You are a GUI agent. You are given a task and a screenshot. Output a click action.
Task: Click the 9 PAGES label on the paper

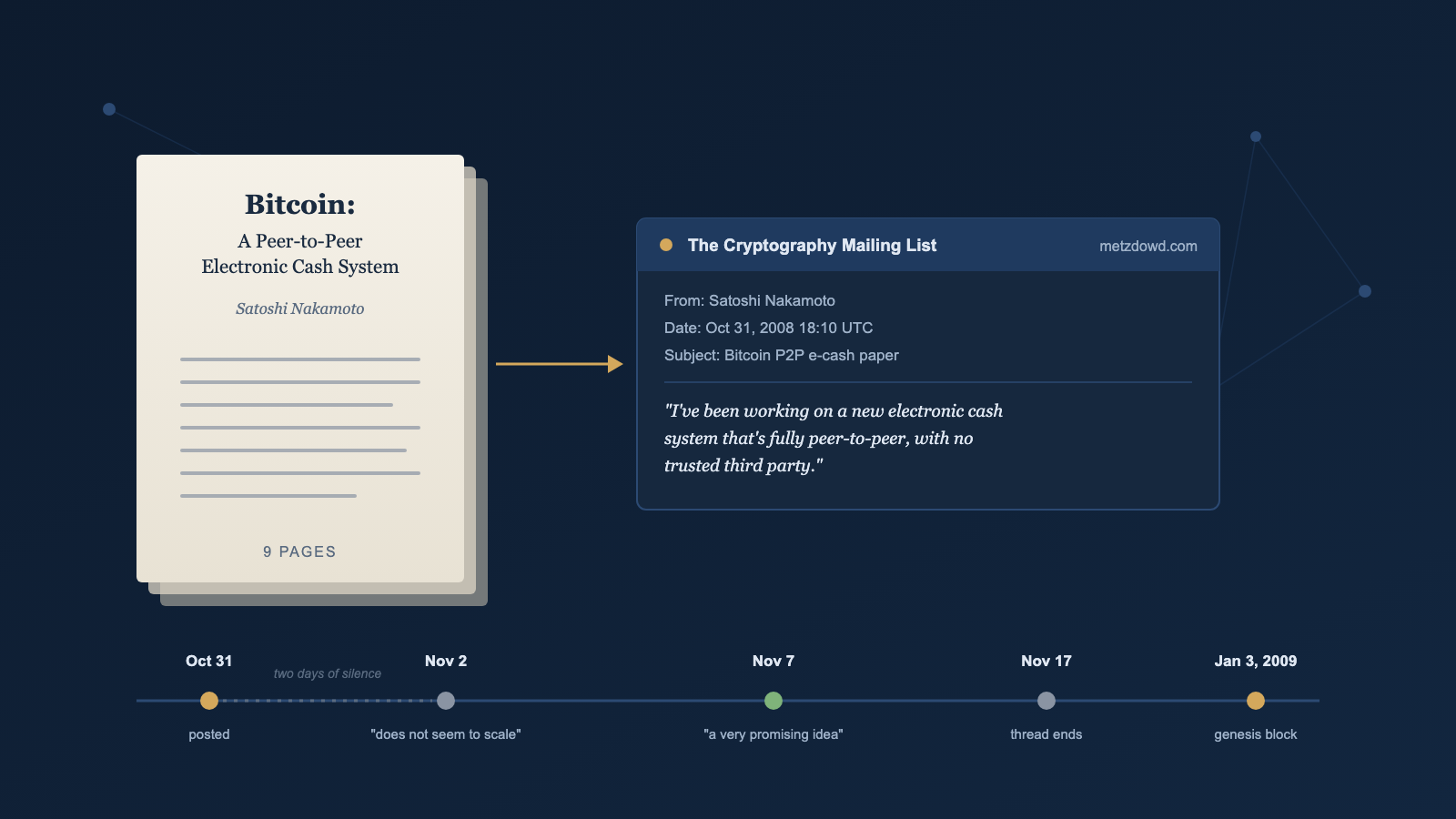(x=299, y=551)
